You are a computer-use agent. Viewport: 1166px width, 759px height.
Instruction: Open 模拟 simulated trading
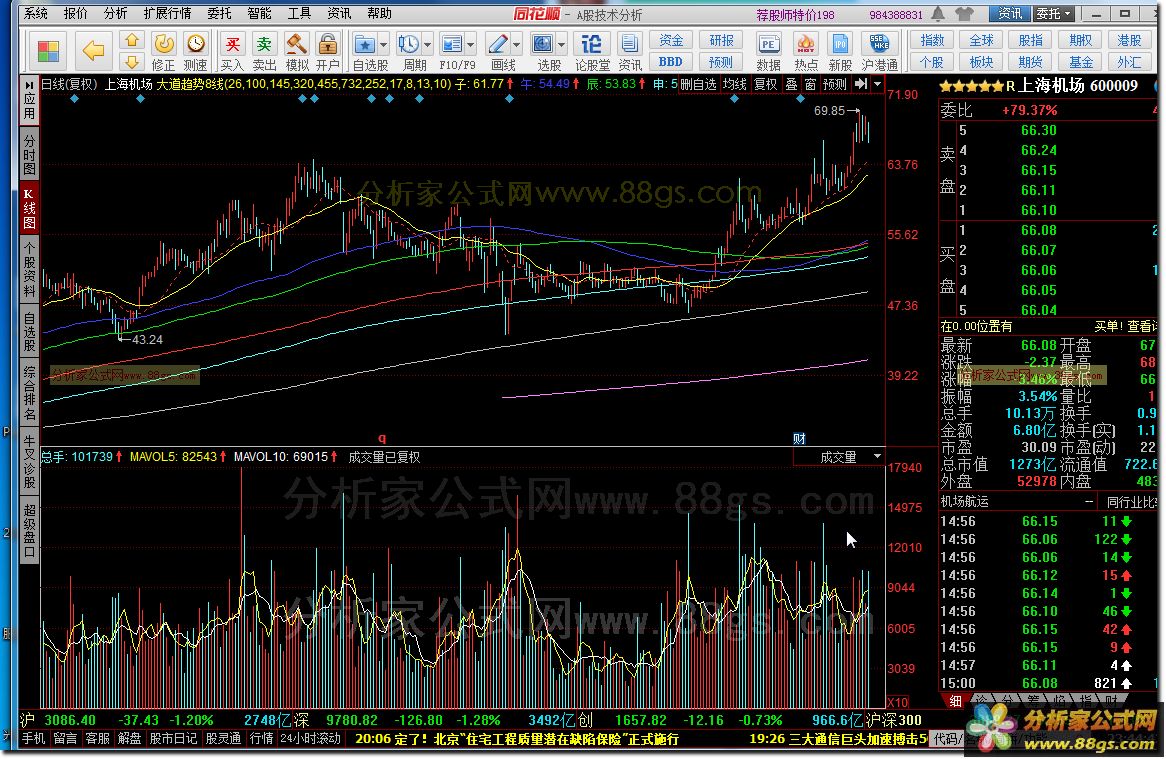(x=297, y=51)
